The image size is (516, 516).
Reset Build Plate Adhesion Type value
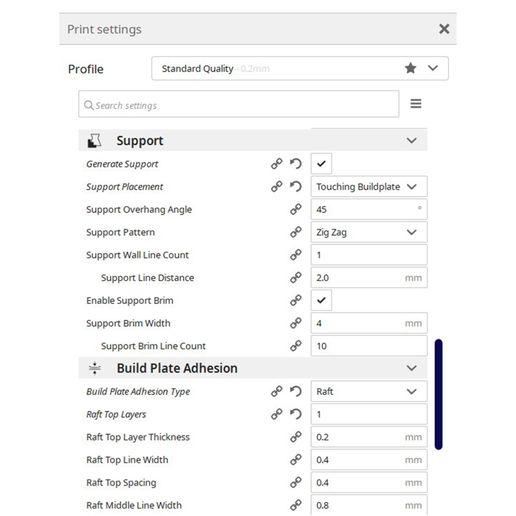pyautogui.click(x=296, y=391)
